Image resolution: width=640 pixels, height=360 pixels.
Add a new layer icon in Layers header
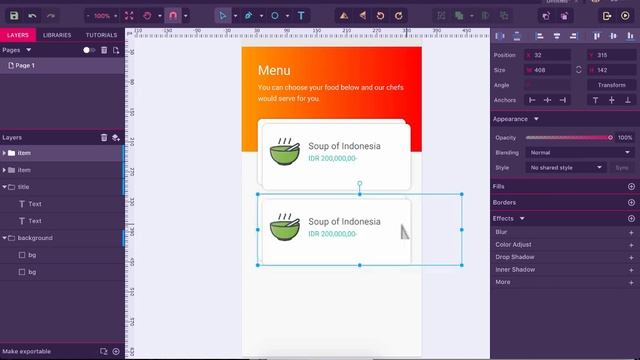click(116, 138)
